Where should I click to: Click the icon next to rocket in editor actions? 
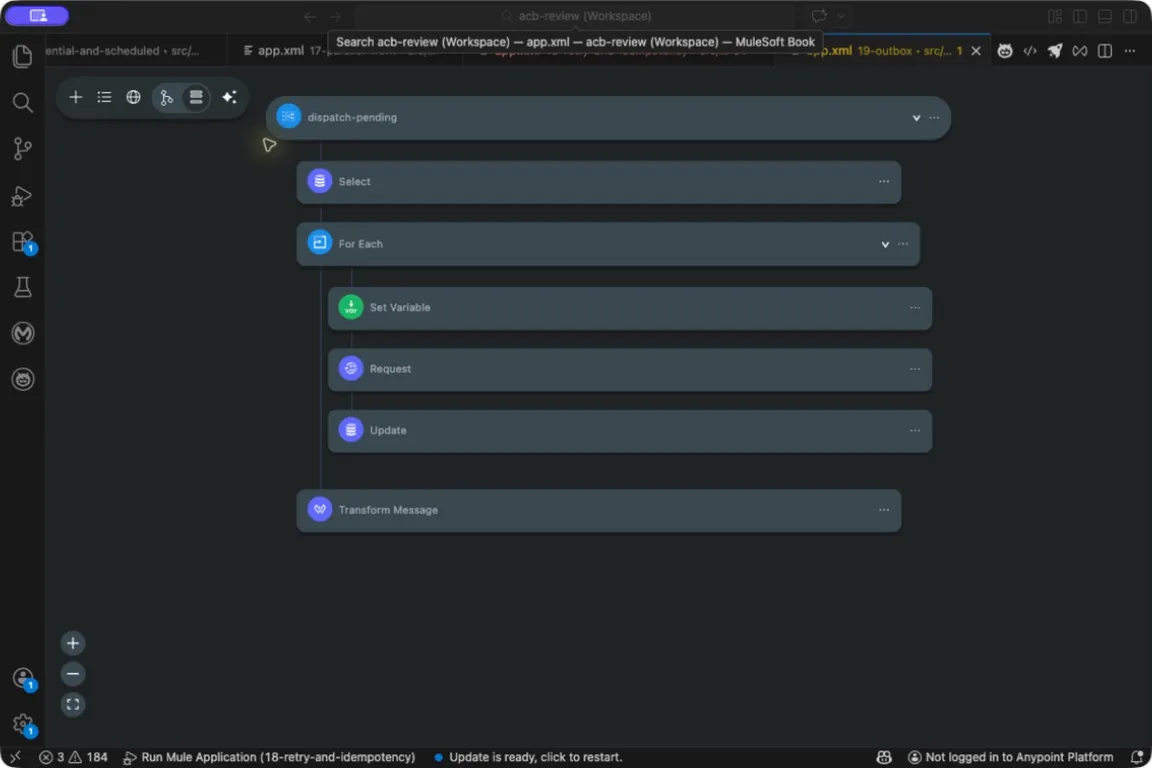point(1080,51)
